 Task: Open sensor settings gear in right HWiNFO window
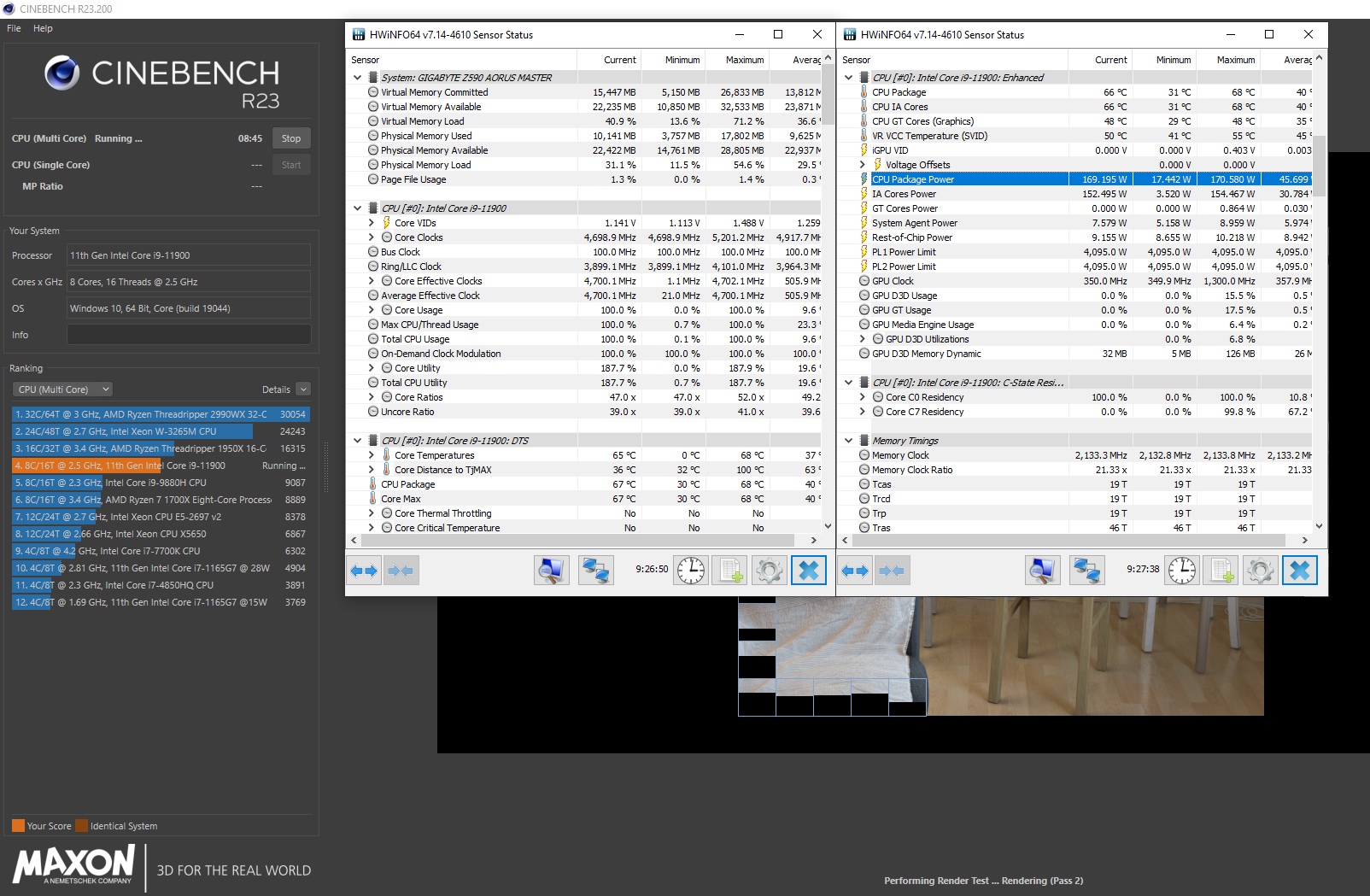coord(1260,570)
